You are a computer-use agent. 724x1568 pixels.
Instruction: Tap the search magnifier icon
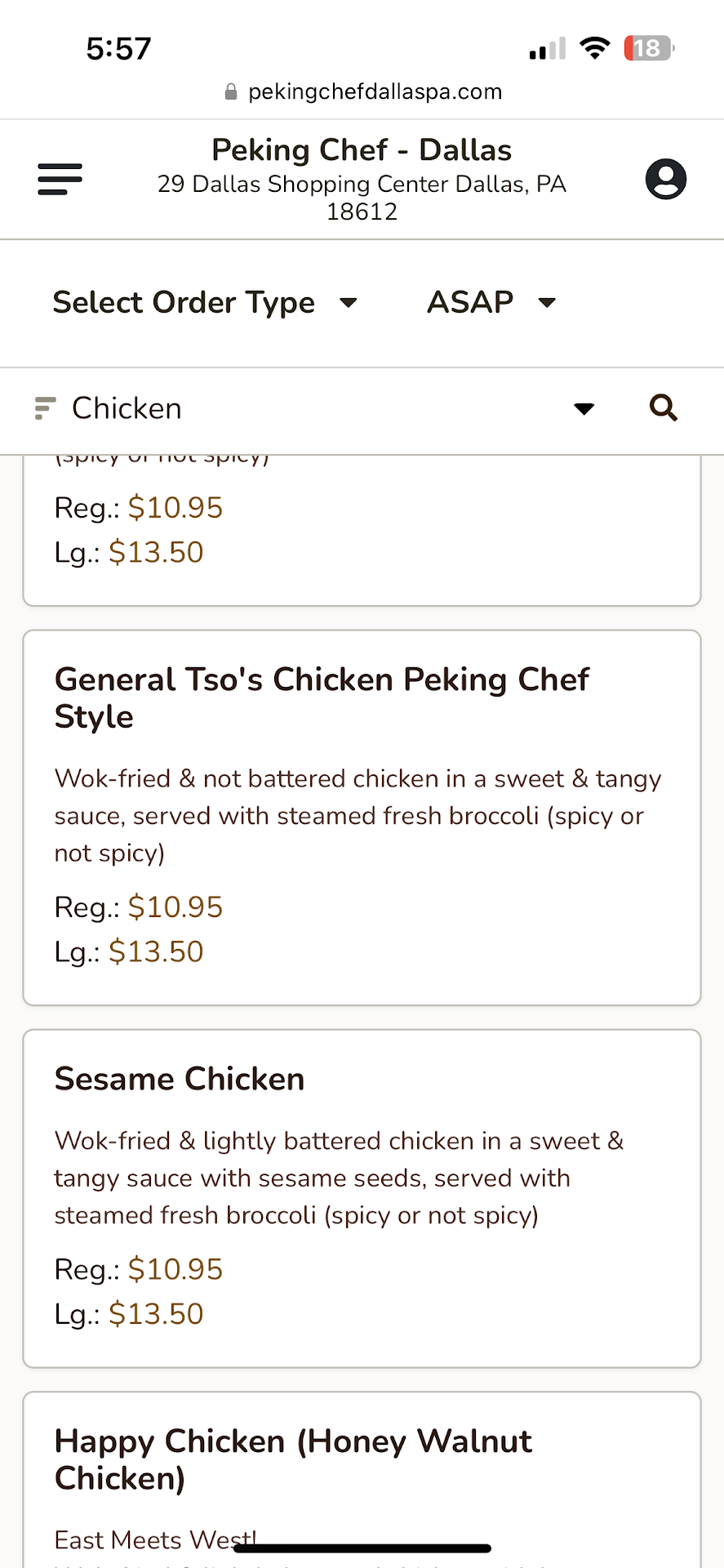(x=663, y=408)
